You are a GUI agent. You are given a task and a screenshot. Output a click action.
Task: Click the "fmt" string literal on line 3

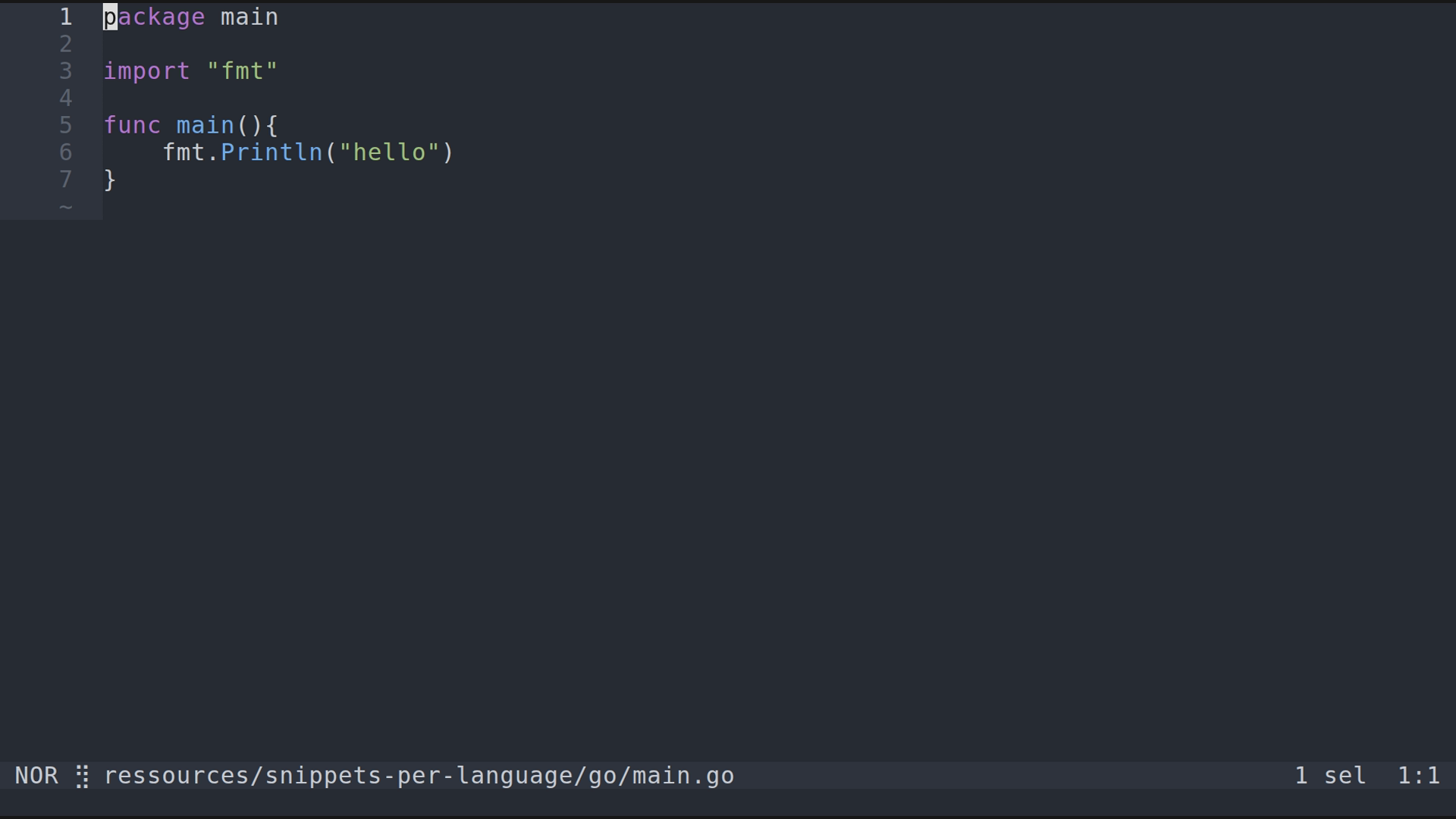243,71
